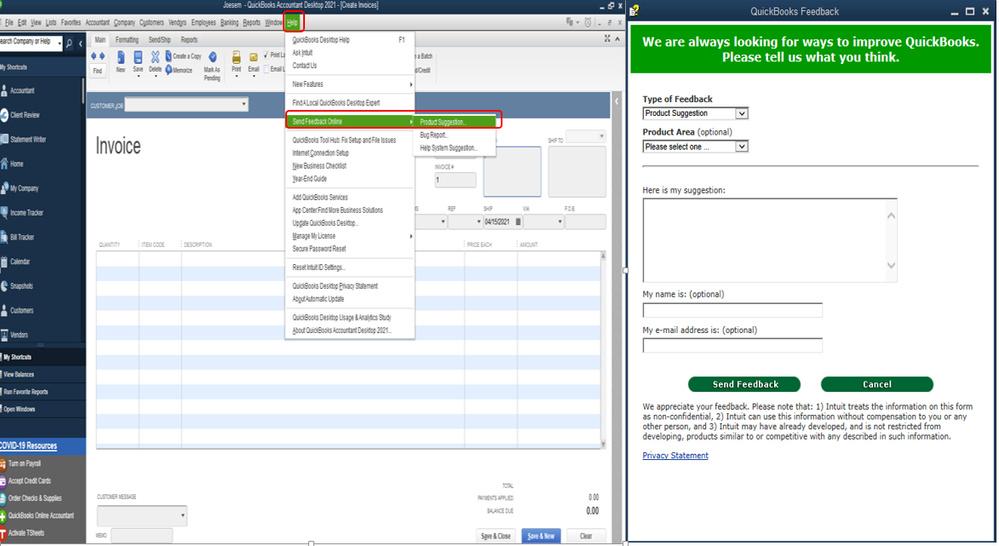Open Product Area dropdown
The height and width of the screenshot is (546, 999).
tap(695, 147)
